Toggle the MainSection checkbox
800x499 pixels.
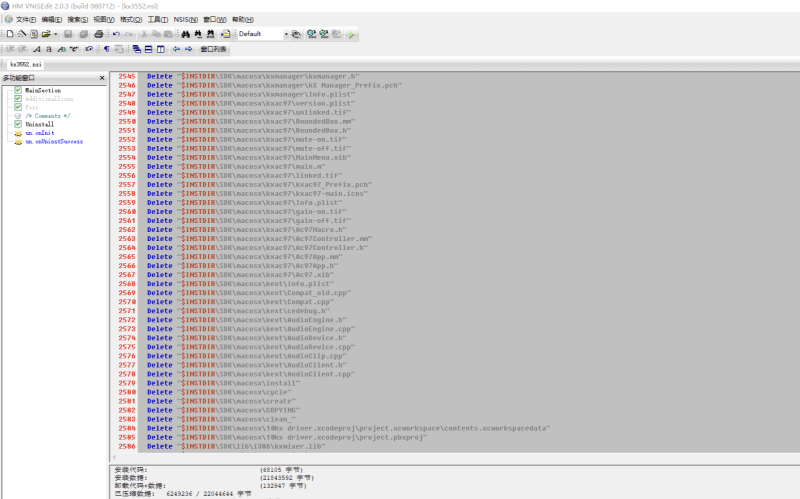click(18, 90)
